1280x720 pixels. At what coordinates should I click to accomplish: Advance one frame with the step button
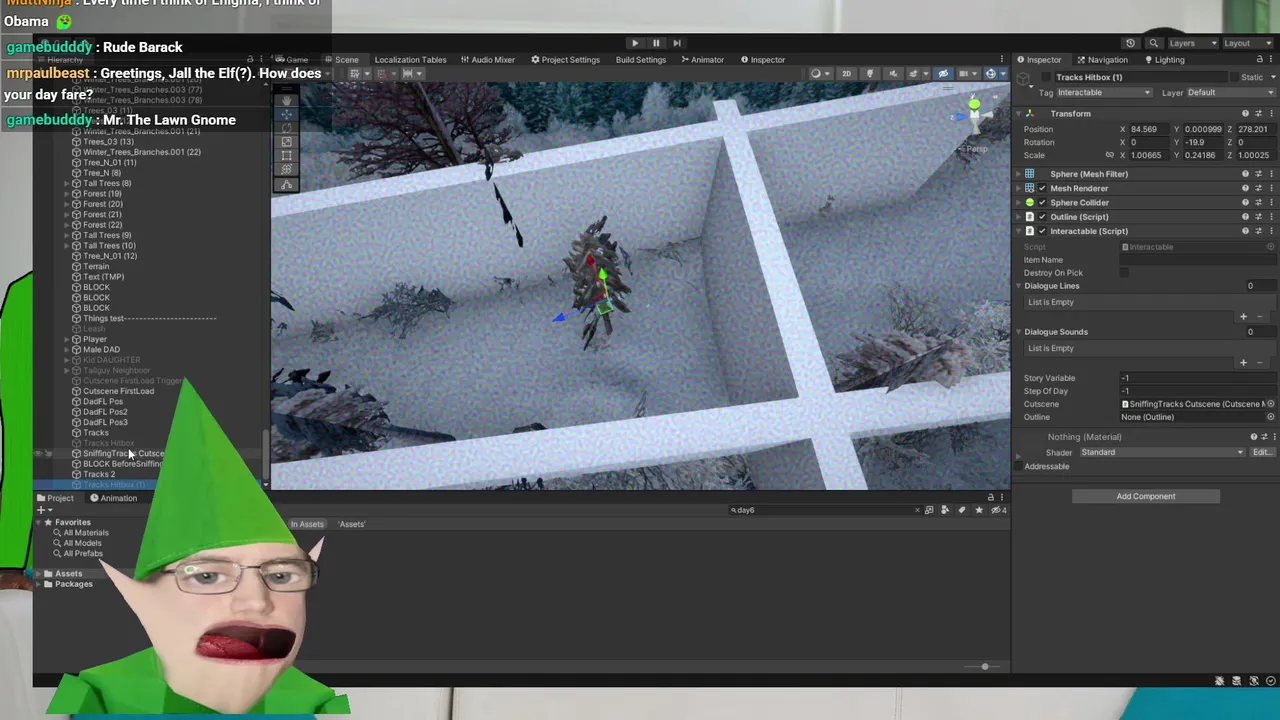click(677, 43)
